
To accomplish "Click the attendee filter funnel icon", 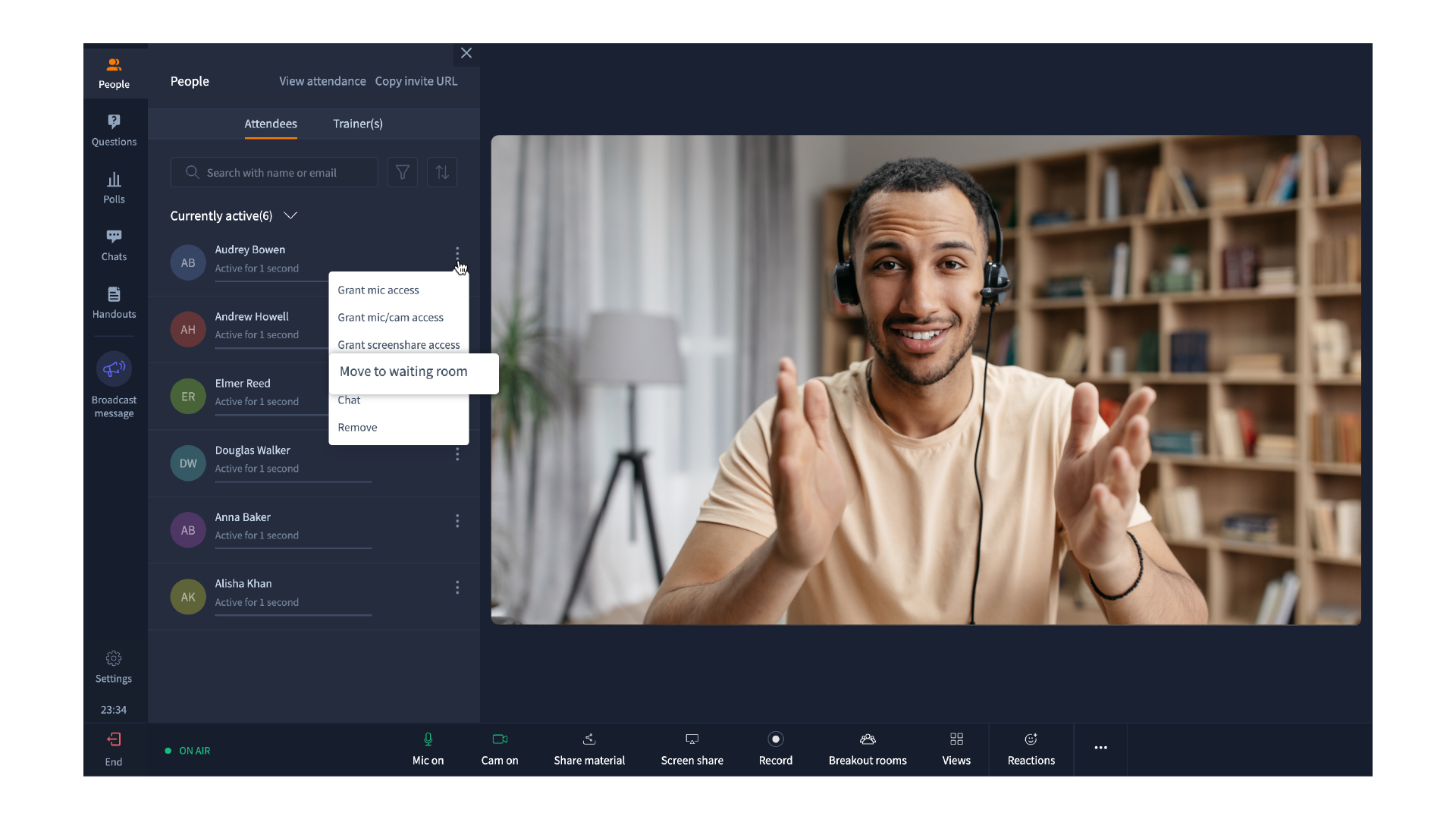I will [403, 172].
